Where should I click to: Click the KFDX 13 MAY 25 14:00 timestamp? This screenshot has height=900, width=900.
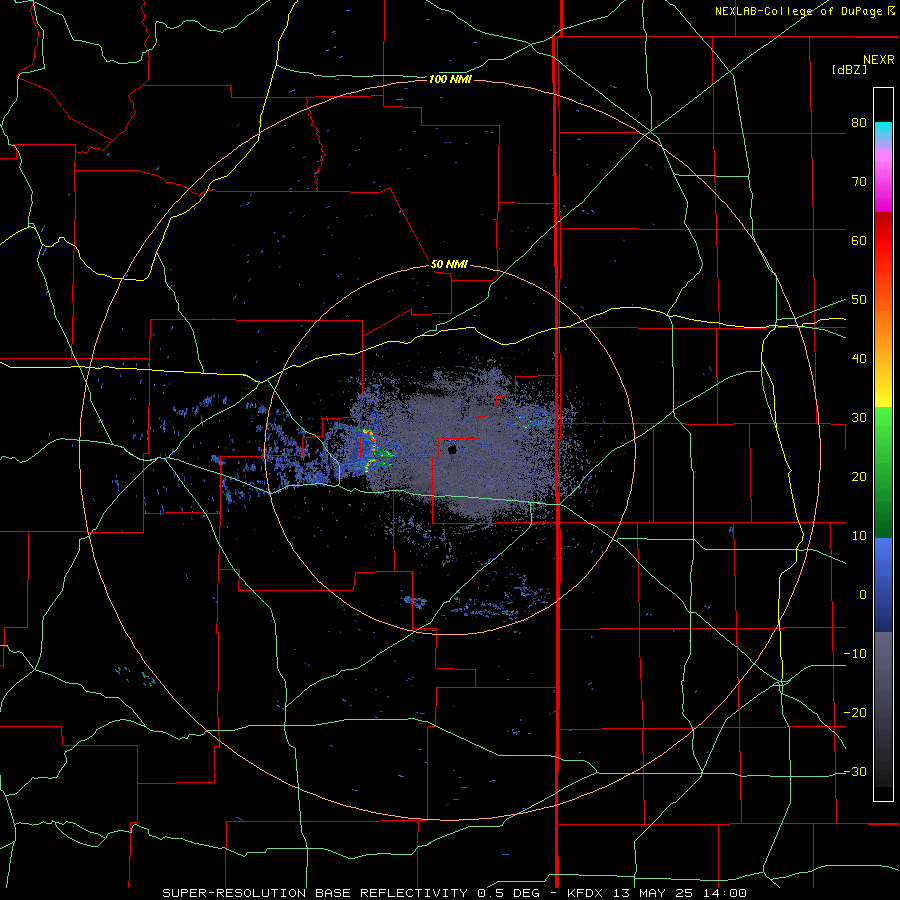coord(657,893)
